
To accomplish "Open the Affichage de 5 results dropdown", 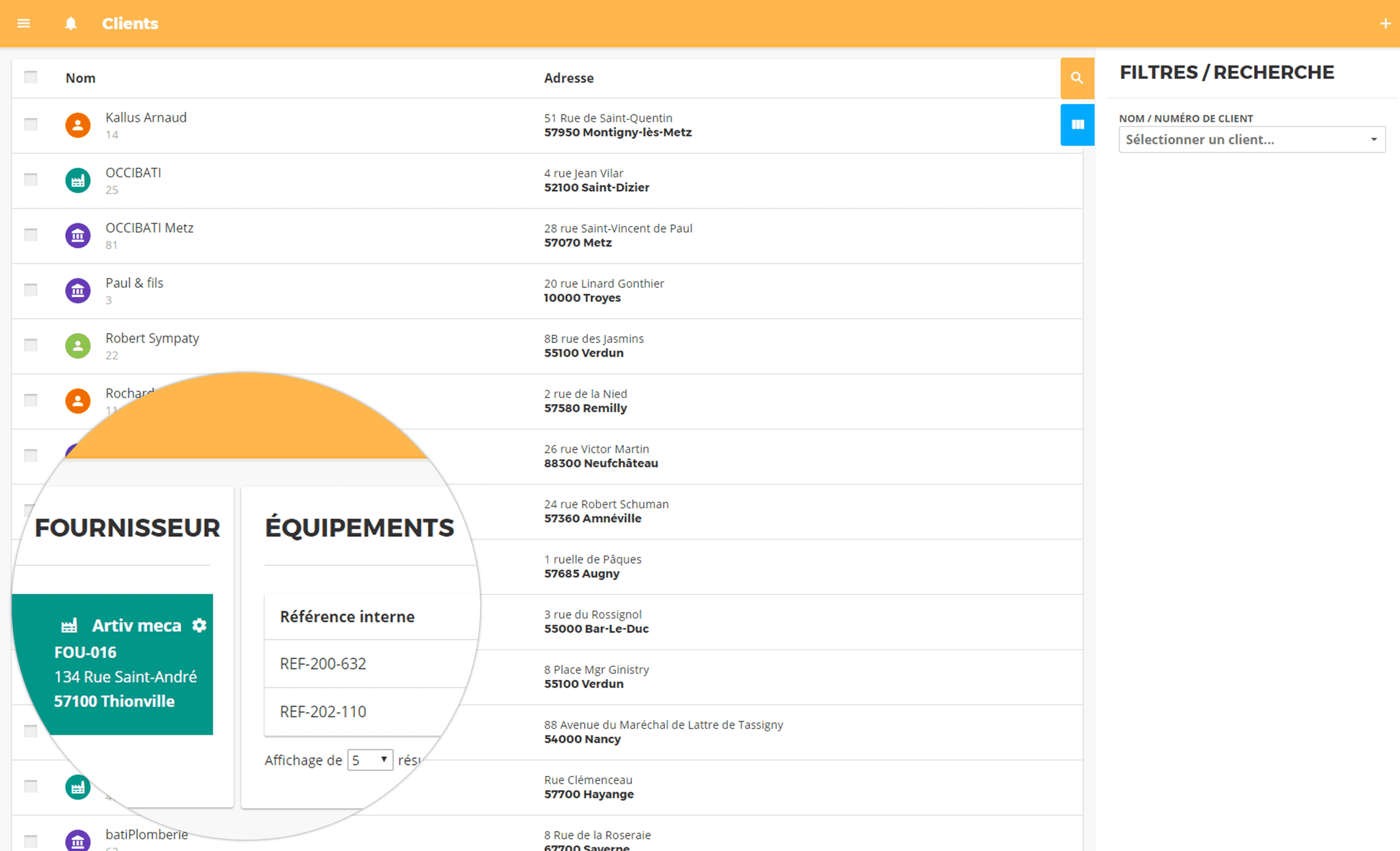I will coord(370,760).
